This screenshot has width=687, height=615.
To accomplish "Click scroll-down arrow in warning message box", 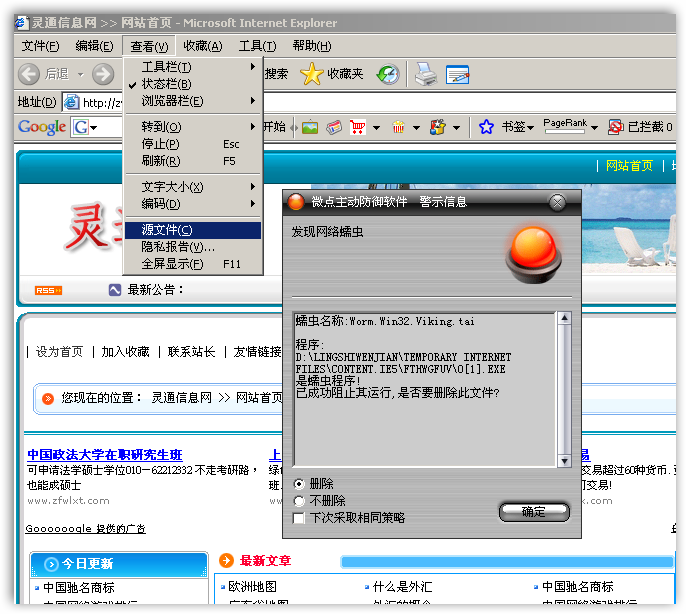I will click(x=564, y=461).
